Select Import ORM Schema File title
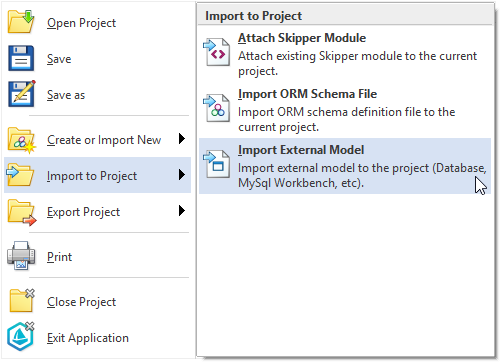The image size is (500, 362). (x=307, y=94)
